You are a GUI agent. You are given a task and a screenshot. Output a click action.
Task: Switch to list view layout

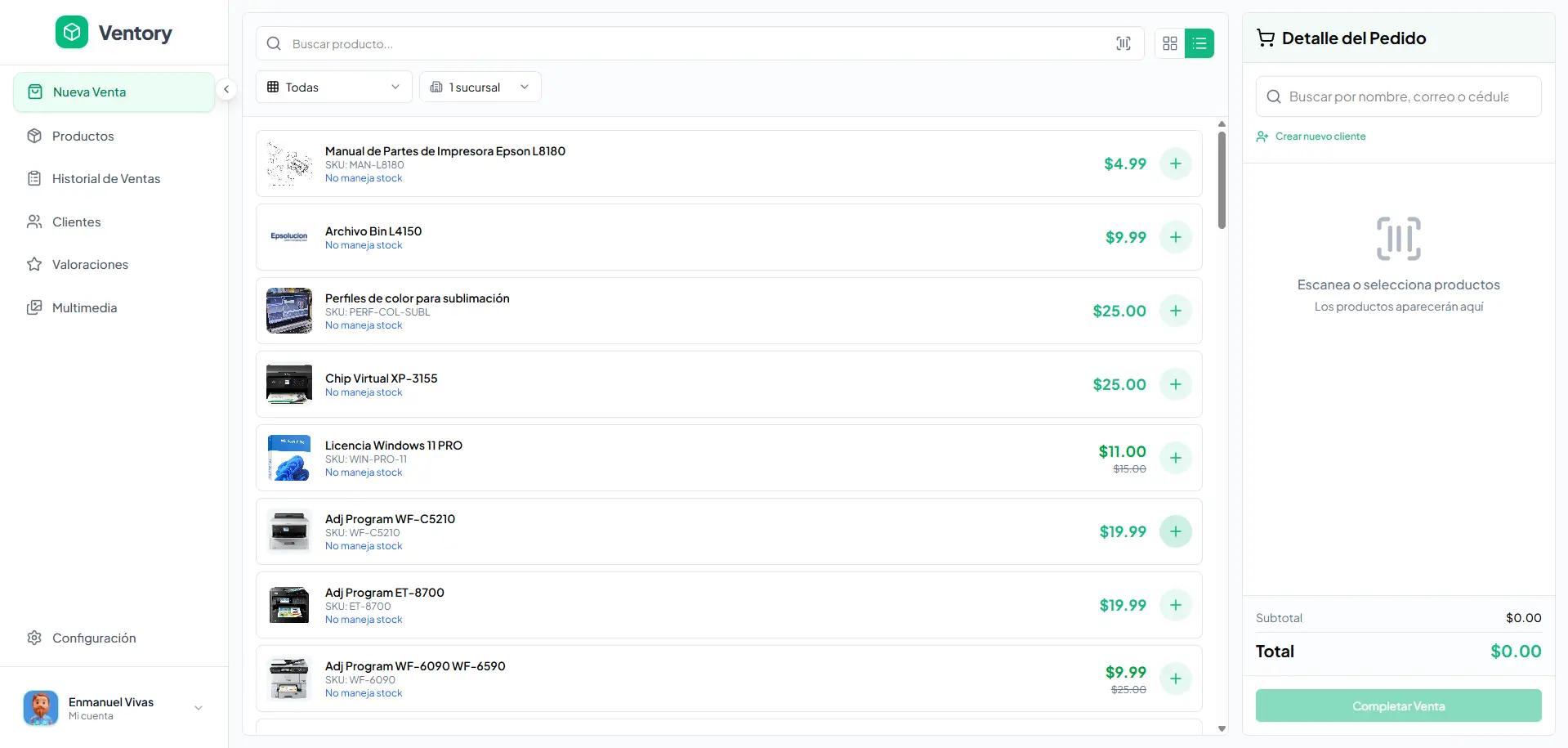click(x=1199, y=43)
